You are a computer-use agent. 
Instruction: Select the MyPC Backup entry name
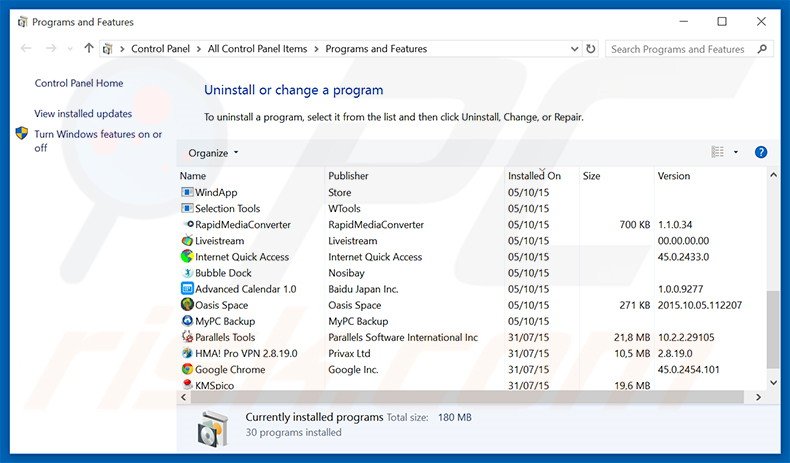coord(225,321)
